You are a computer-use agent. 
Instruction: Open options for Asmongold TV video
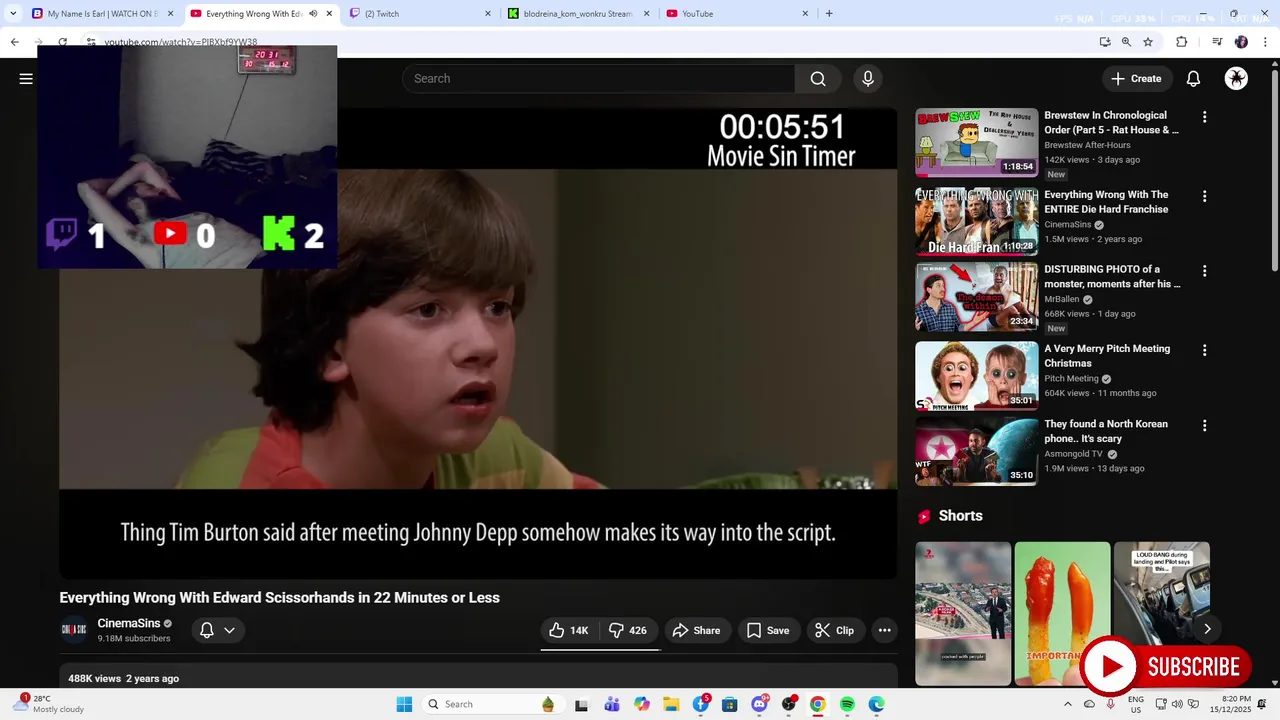pos(1204,425)
